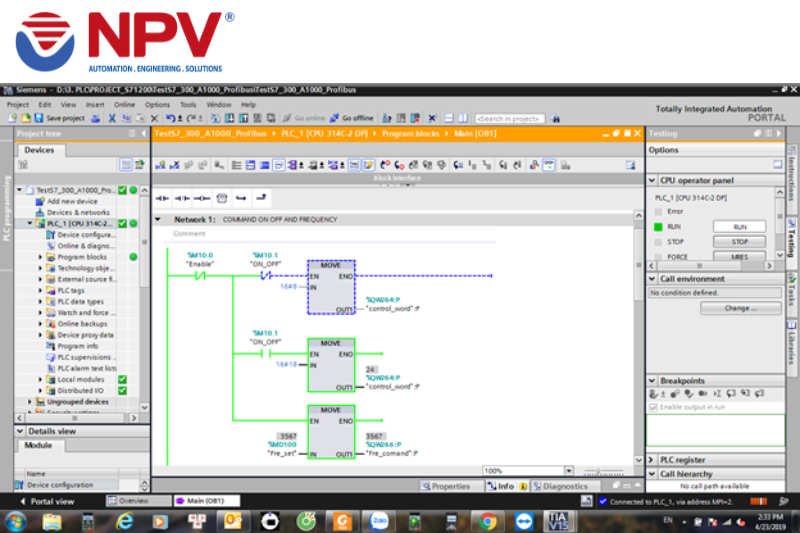
Task: Open the Online menu
Action: (x=124, y=104)
